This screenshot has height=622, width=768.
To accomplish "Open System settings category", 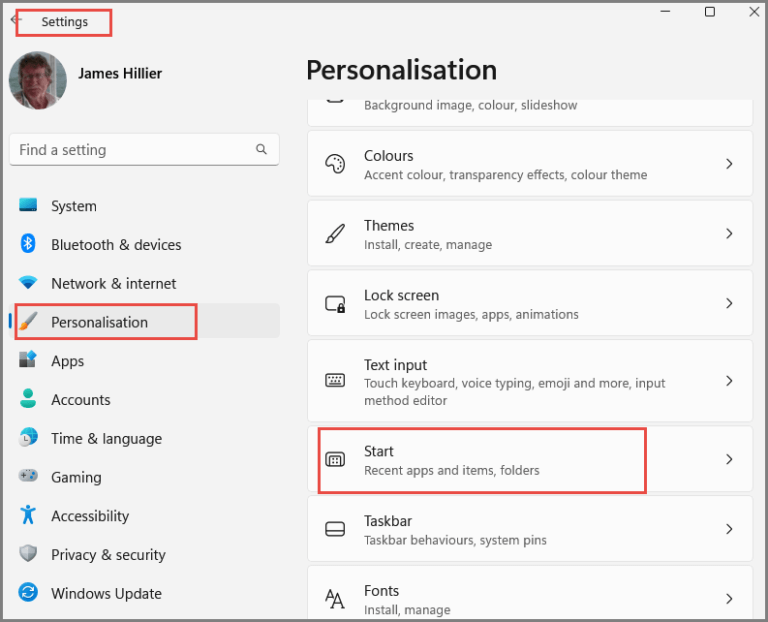I will click(x=144, y=206).
